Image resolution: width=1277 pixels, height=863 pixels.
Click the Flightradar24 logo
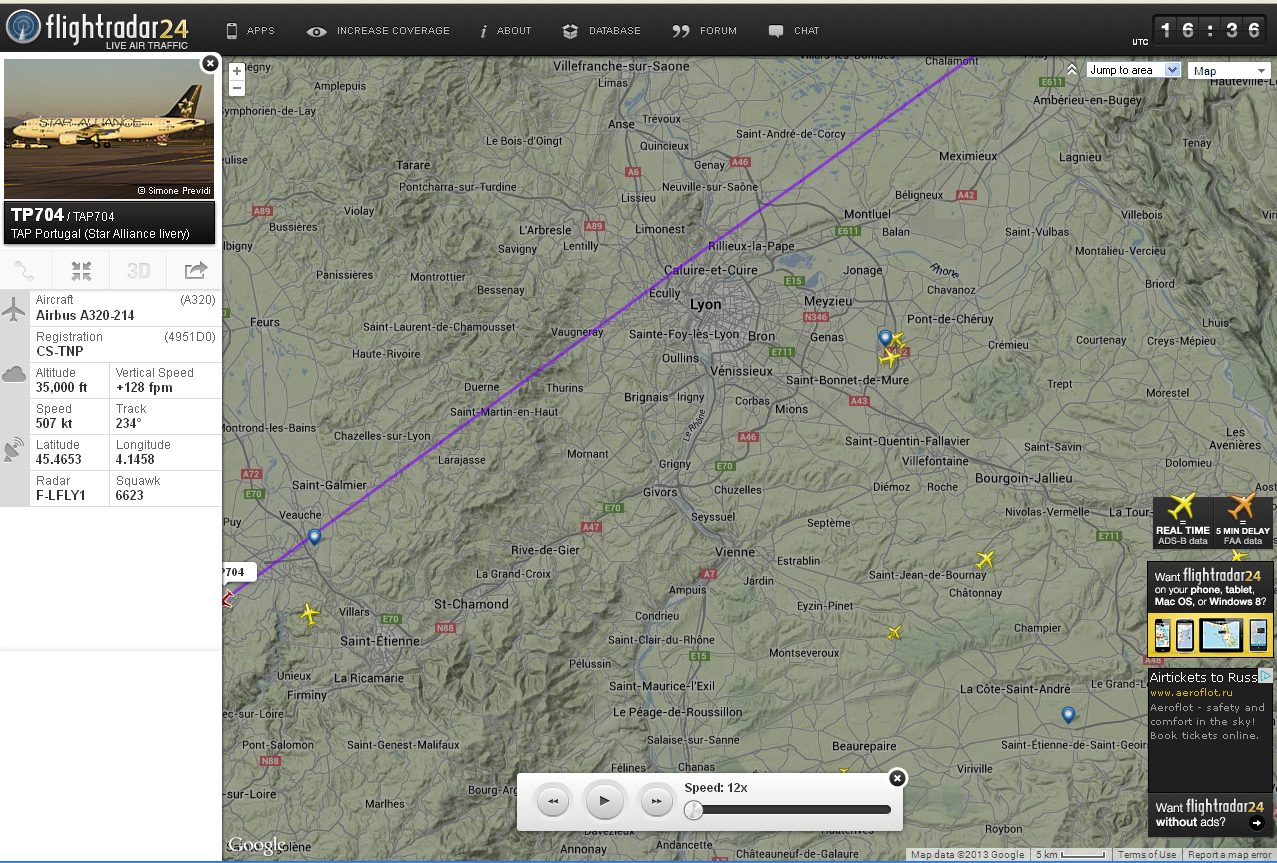pyautogui.click(x=96, y=28)
